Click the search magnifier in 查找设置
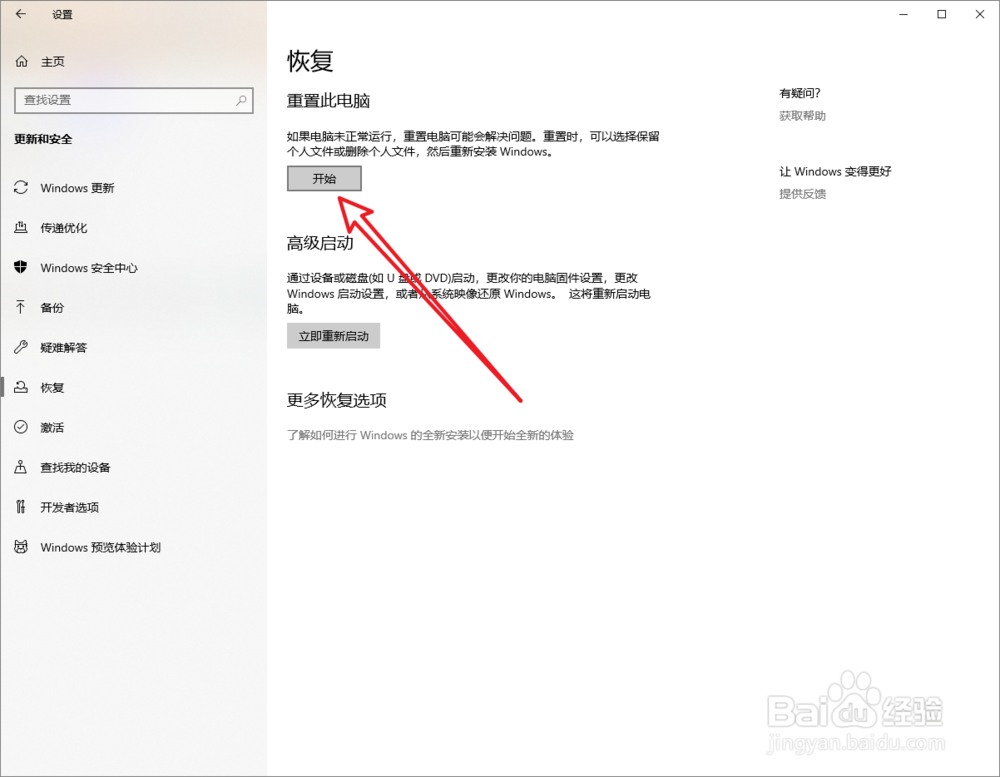 click(241, 100)
